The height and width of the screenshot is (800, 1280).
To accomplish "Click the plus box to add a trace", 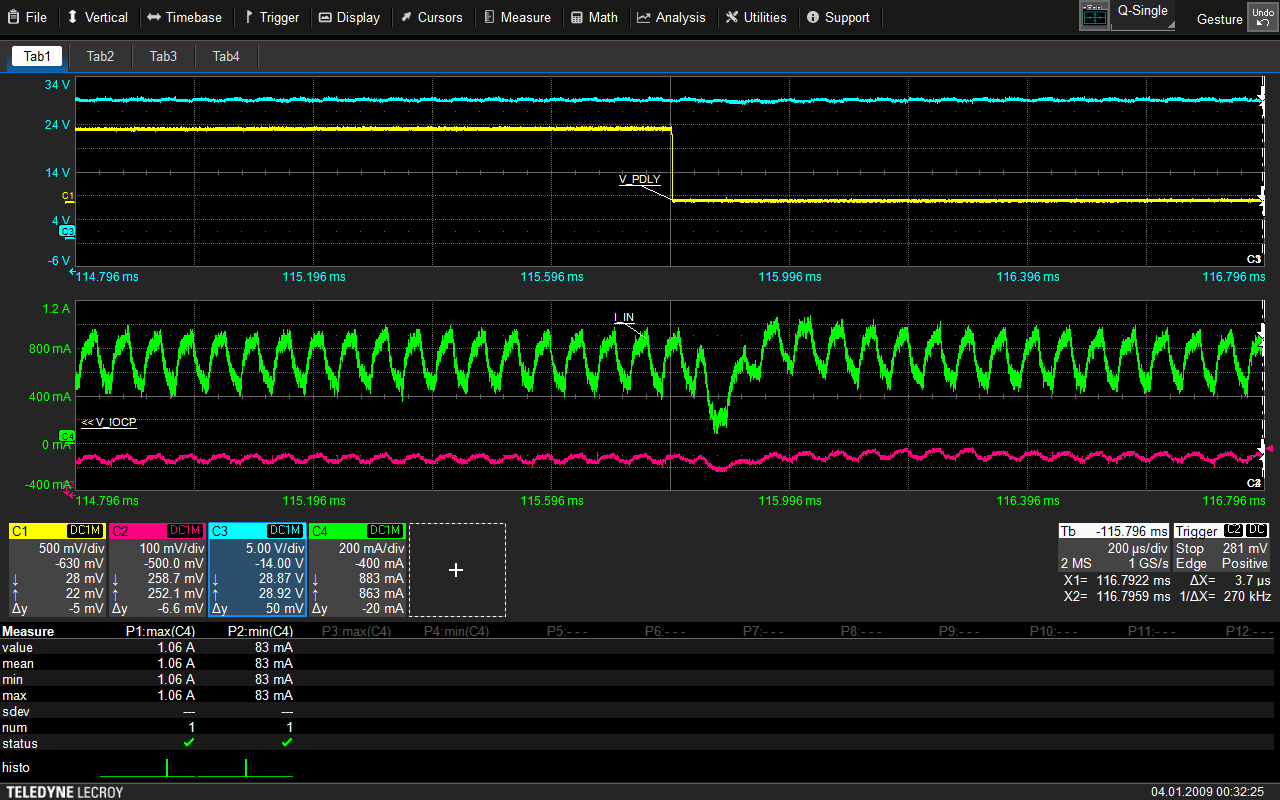I will point(456,570).
